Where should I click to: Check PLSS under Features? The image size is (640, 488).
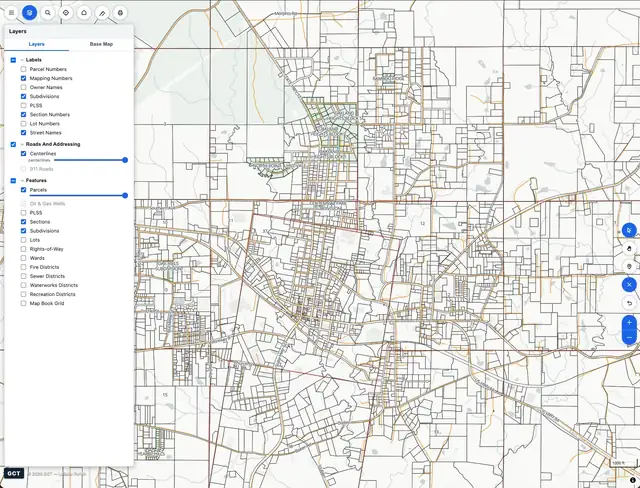pos(23,213)
